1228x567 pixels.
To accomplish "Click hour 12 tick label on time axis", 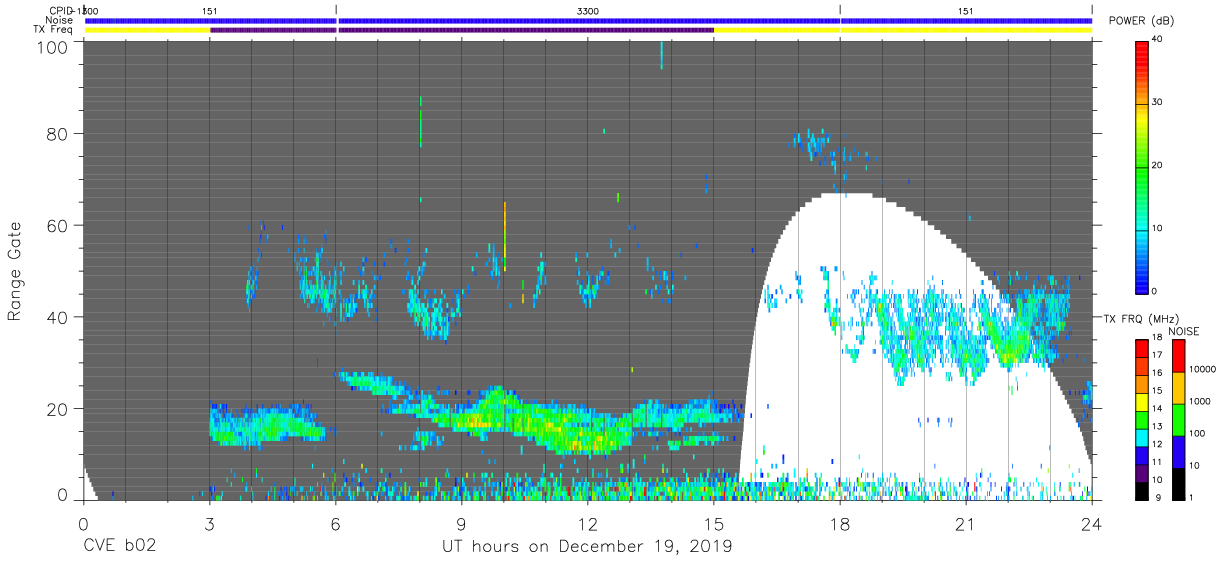I will [587, 523].
